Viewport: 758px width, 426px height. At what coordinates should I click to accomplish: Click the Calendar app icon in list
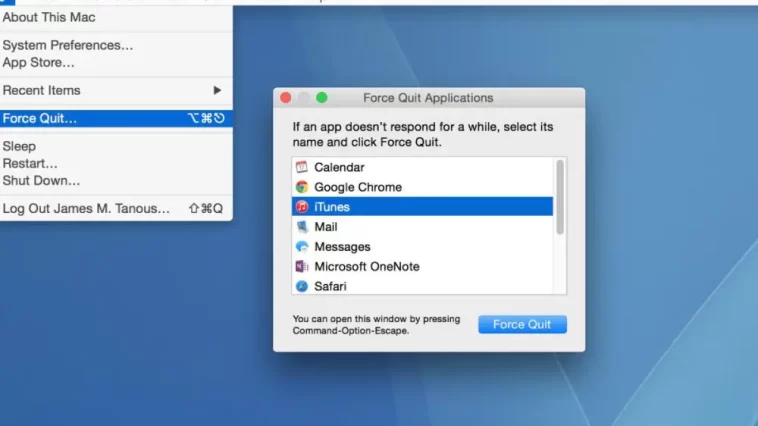pos(302,167)
